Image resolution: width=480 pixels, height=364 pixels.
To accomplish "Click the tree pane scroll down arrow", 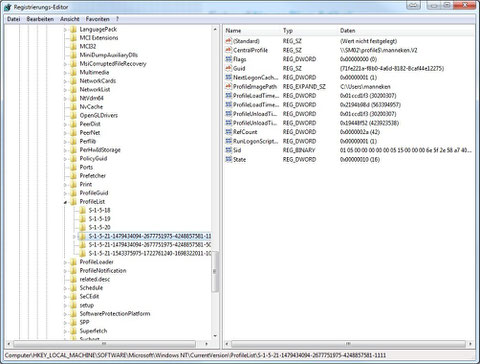I will click(215, 336).
